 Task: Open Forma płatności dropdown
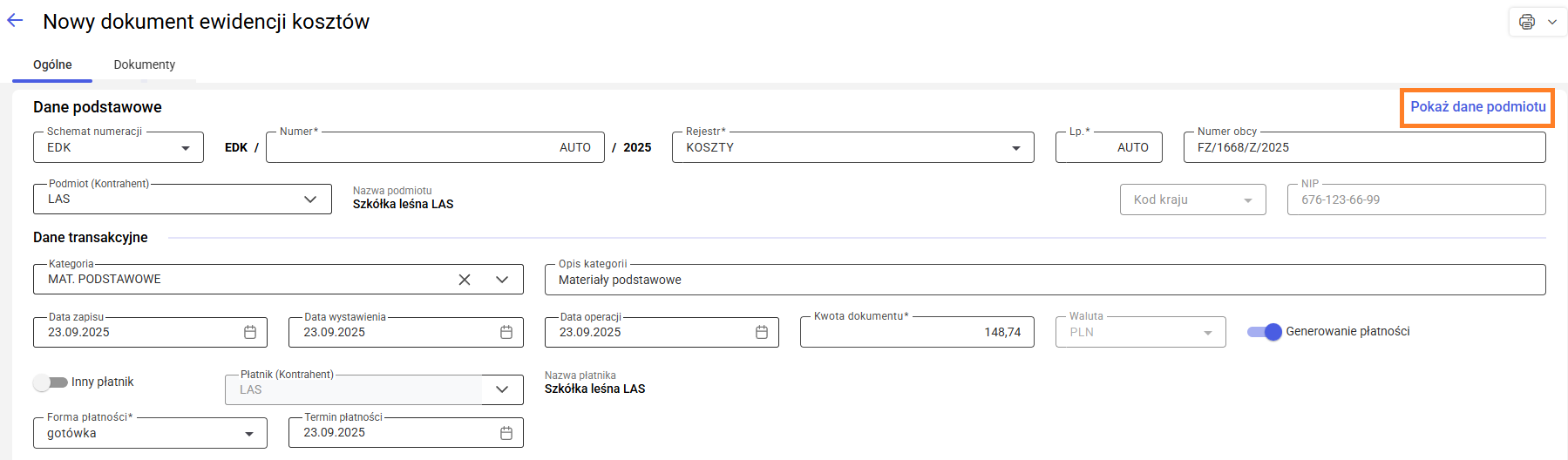tap(249, 434)
